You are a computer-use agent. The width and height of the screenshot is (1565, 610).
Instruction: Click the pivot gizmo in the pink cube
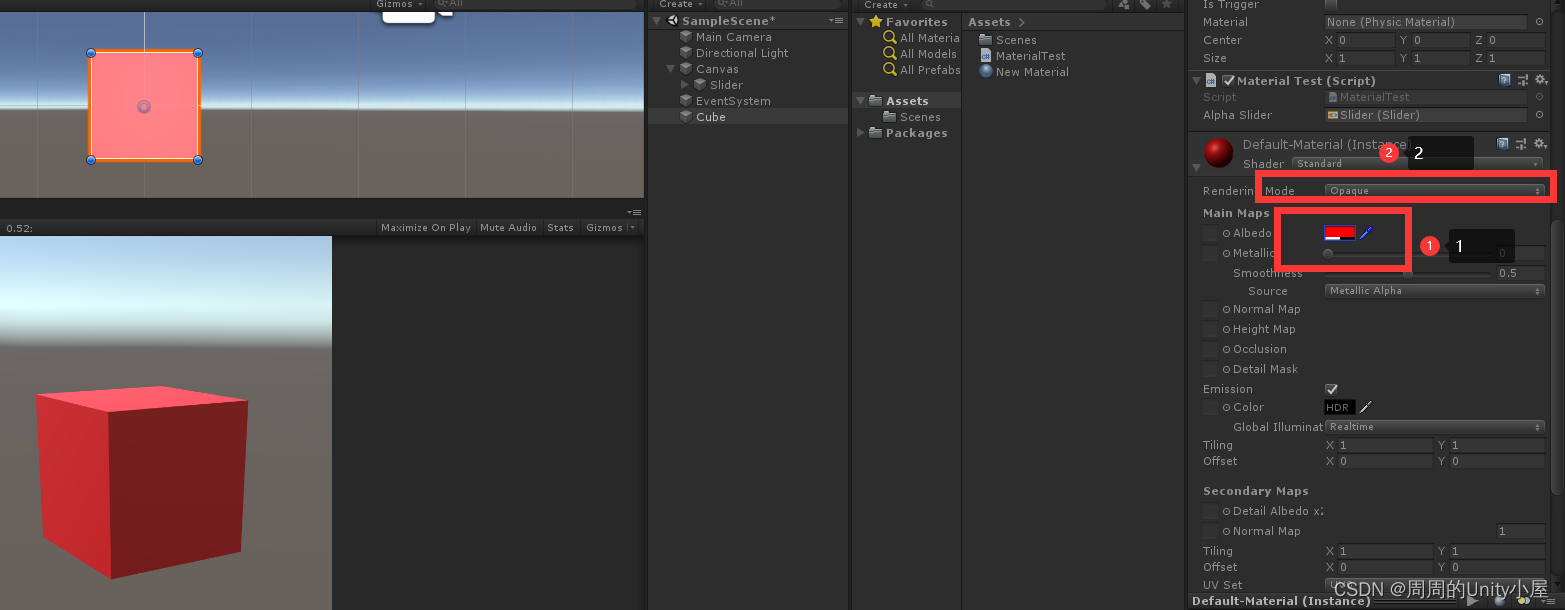coord(144,106)
